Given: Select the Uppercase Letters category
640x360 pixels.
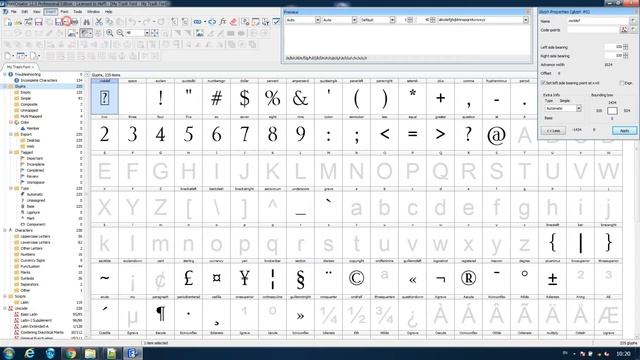Looking at the screenshot, I should [36, 236].
